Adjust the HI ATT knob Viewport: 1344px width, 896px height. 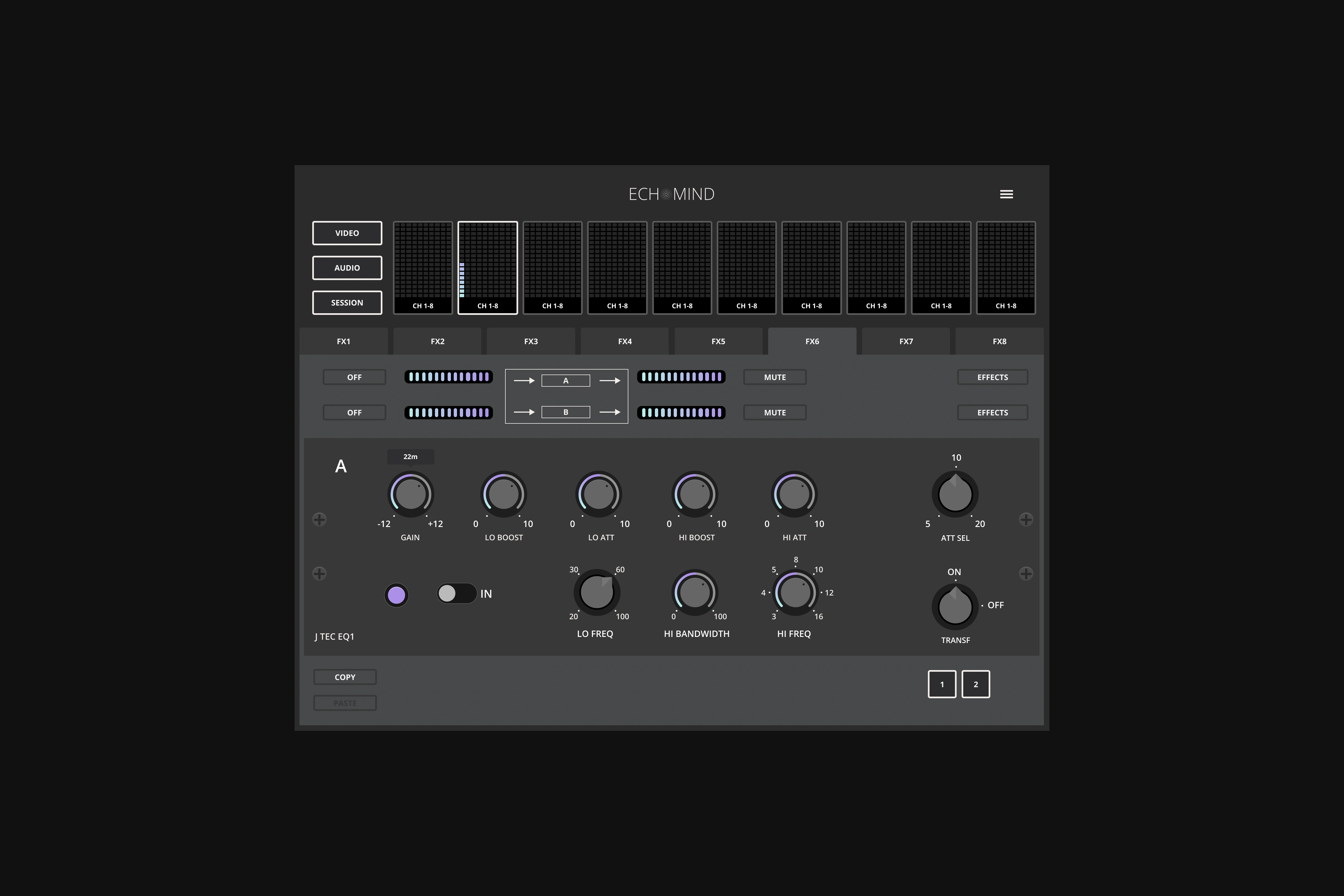tap(794, 494)
